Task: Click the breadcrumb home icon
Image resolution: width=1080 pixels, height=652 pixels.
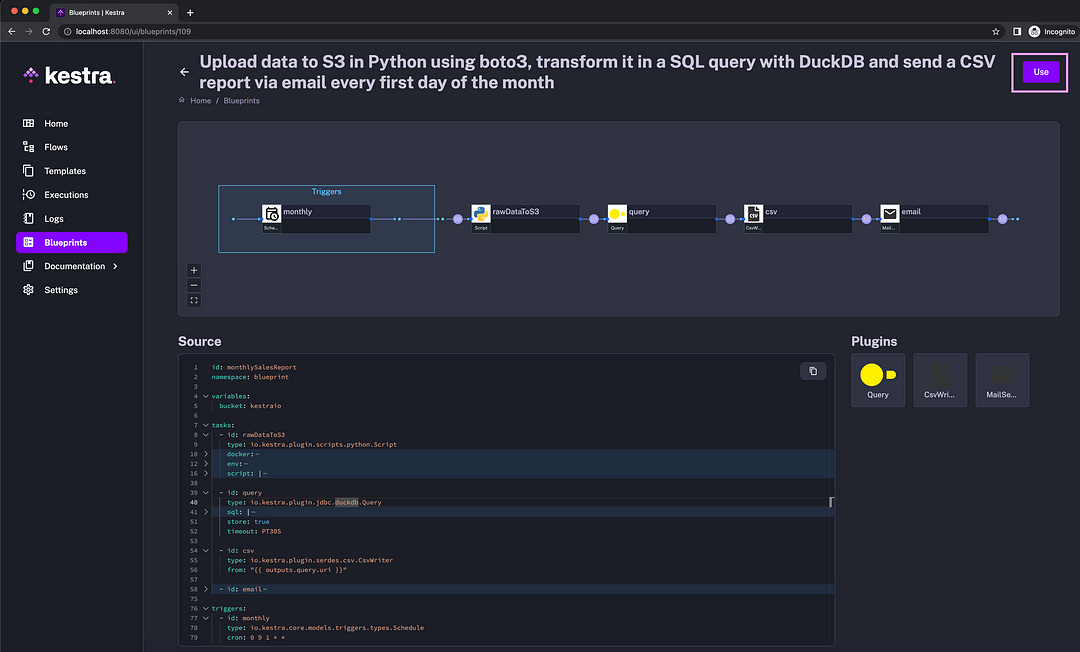Action: tap(182, 100)
